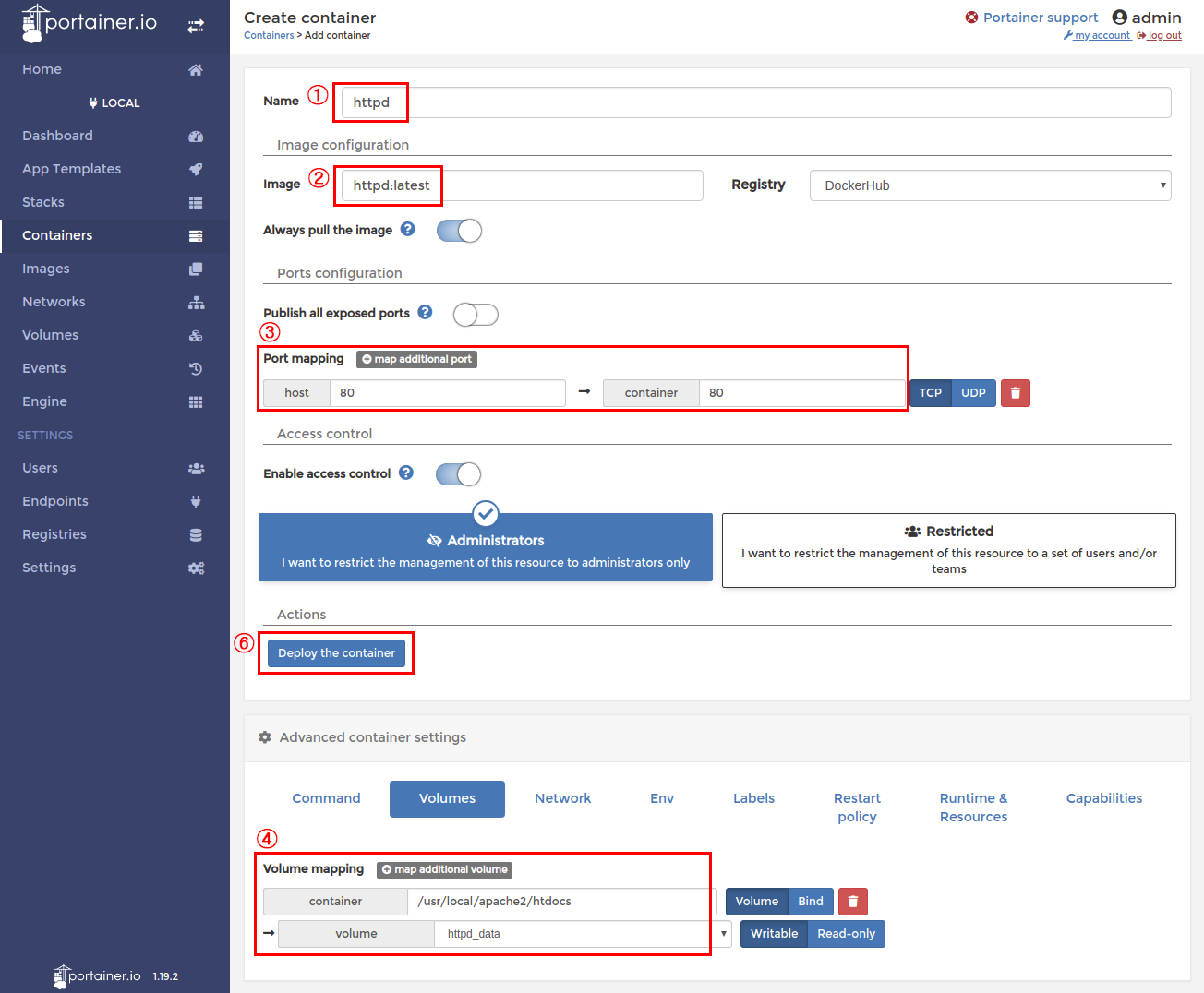
Task: Turn off Enable access control switch
Action: tap(459, 474)
